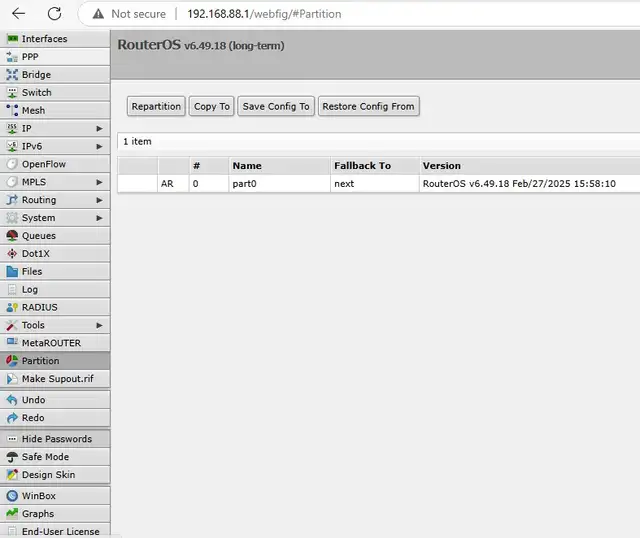Viewport: 640px width, 538px height.
Task: Click the RADIUS sidebar icon
Action: [12, 307]
